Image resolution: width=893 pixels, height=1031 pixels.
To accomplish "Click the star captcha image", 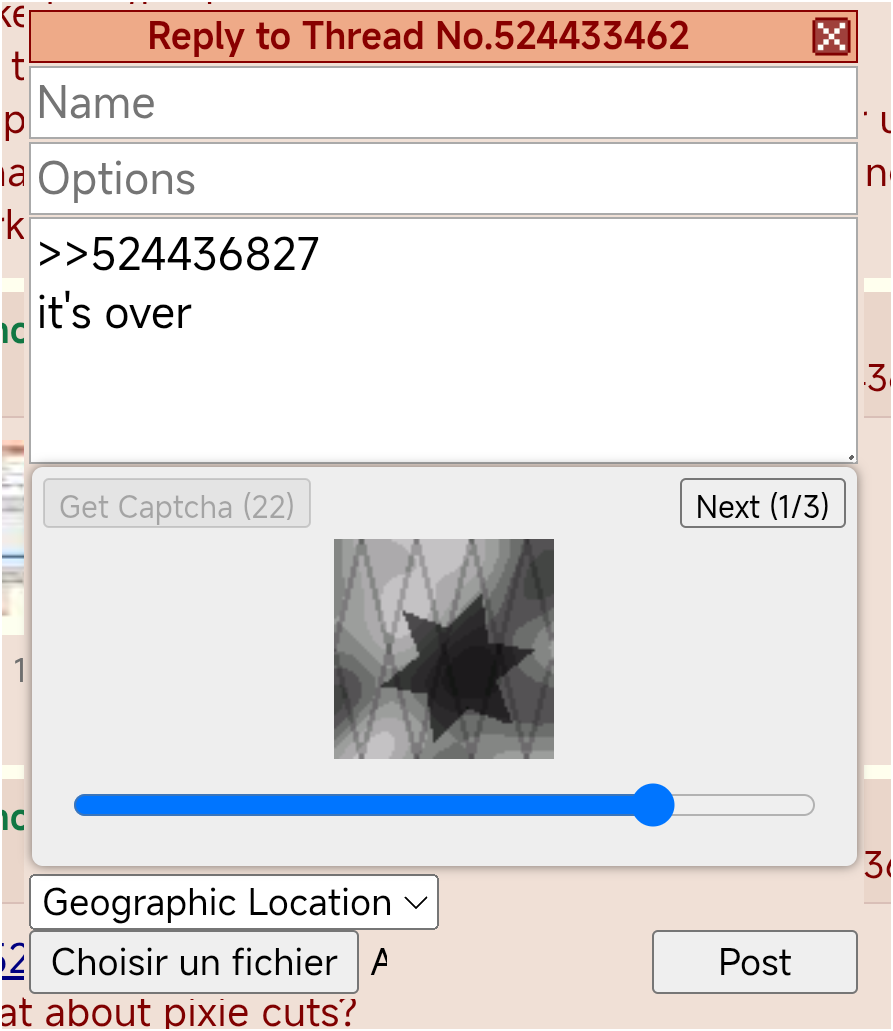I will (x=444, y=649).
